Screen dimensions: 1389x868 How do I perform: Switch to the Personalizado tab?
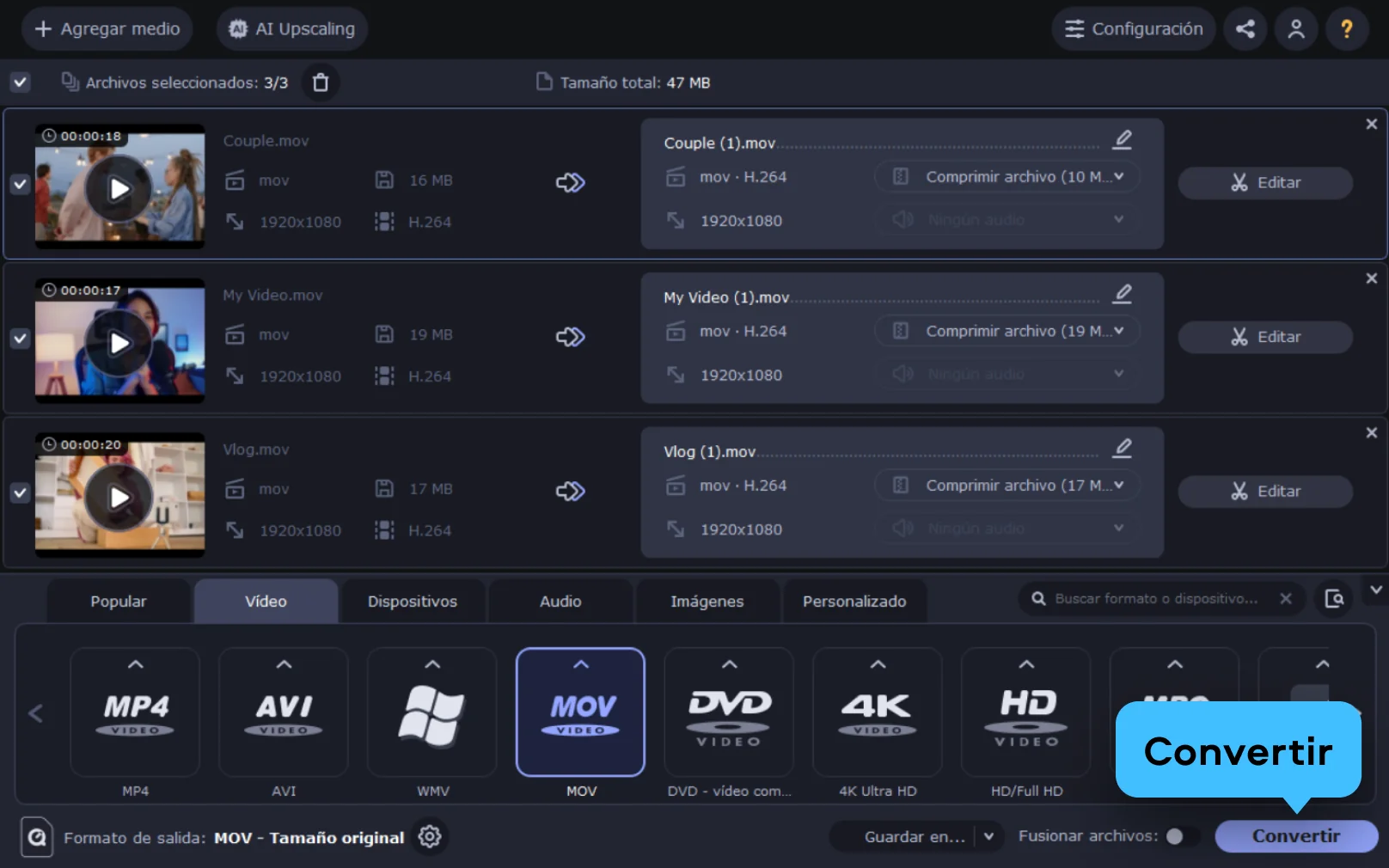[x=854, y=602]
